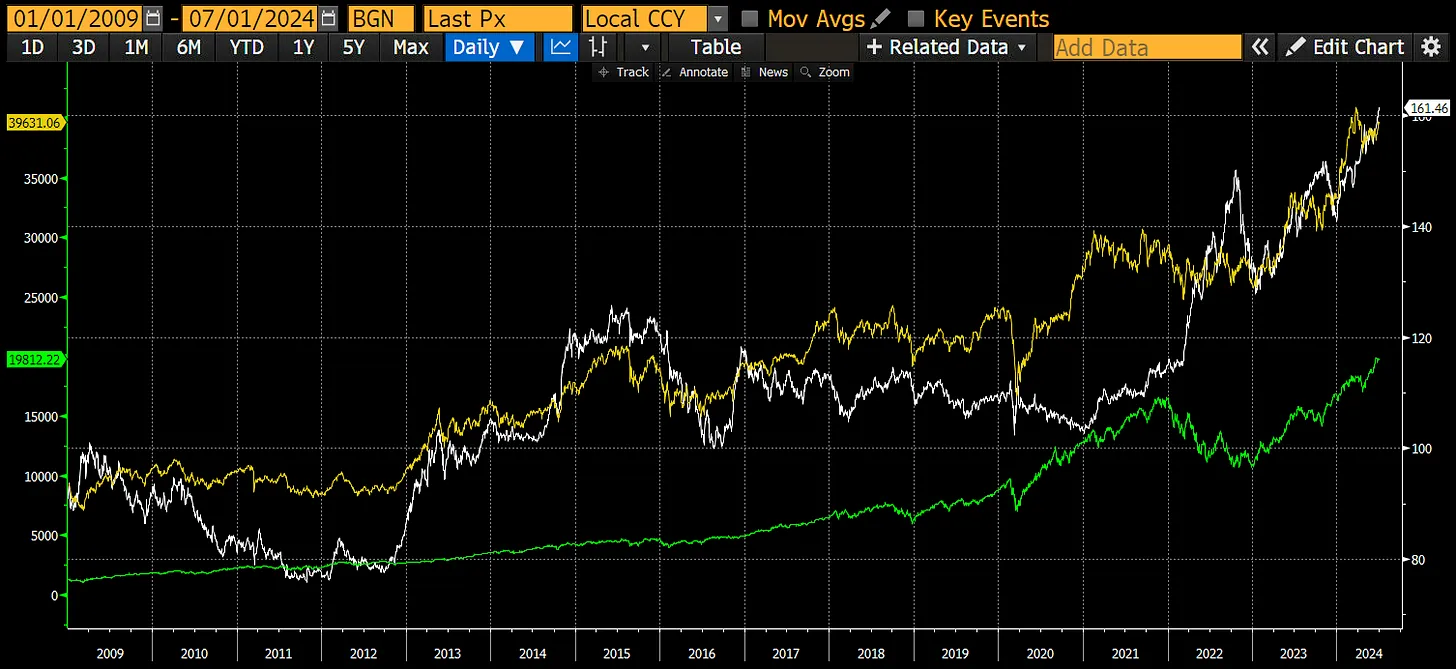Click the green 19812.22 price label
The image size is (1456, 669).
tap(34, 360)
